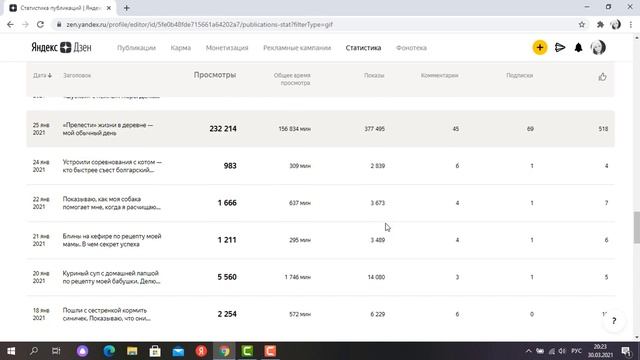Open File Explorer from taskbar
The width and height of the screenshot is (640, 360).
pyautogui.click(x=132, y=351)
